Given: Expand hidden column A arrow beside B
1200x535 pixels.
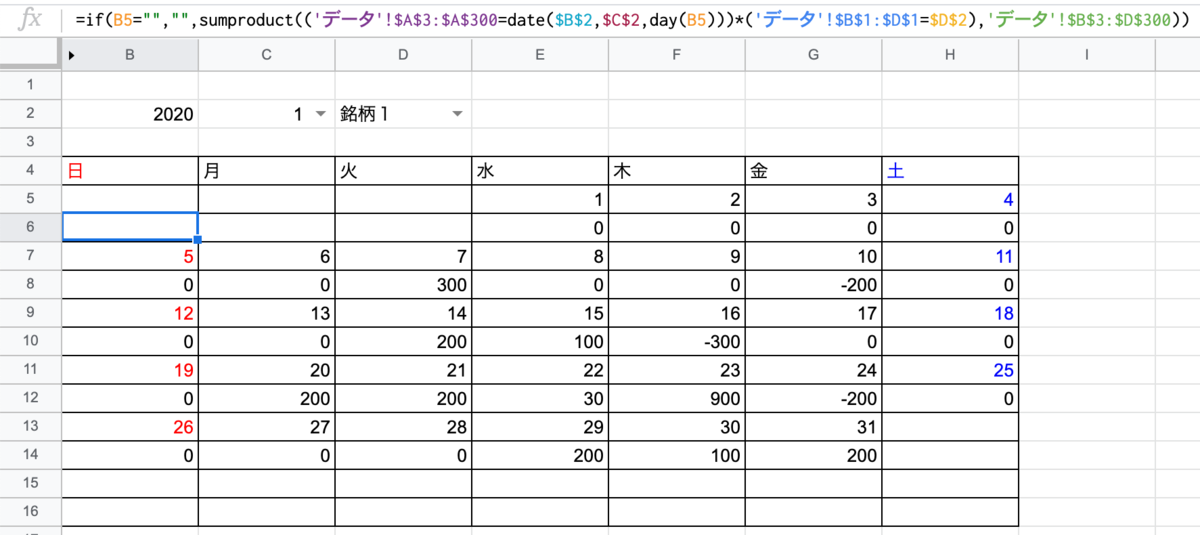Looking at the screenshot, I should (x=70, y=56).
